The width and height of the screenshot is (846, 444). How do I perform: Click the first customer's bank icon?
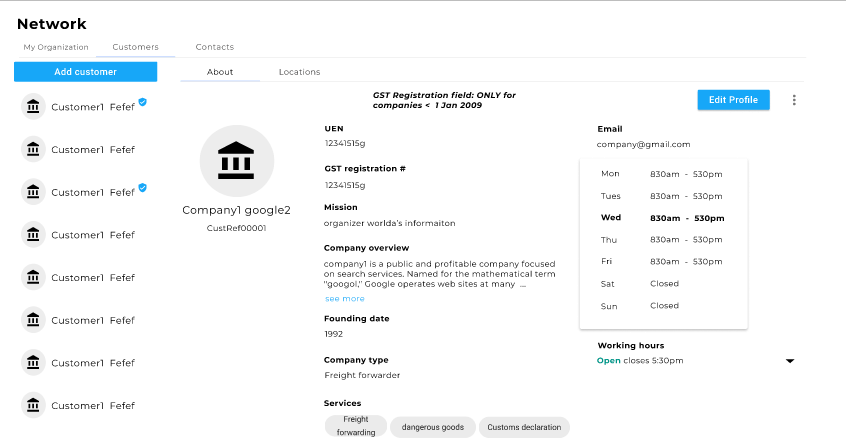tap(33, 107)
